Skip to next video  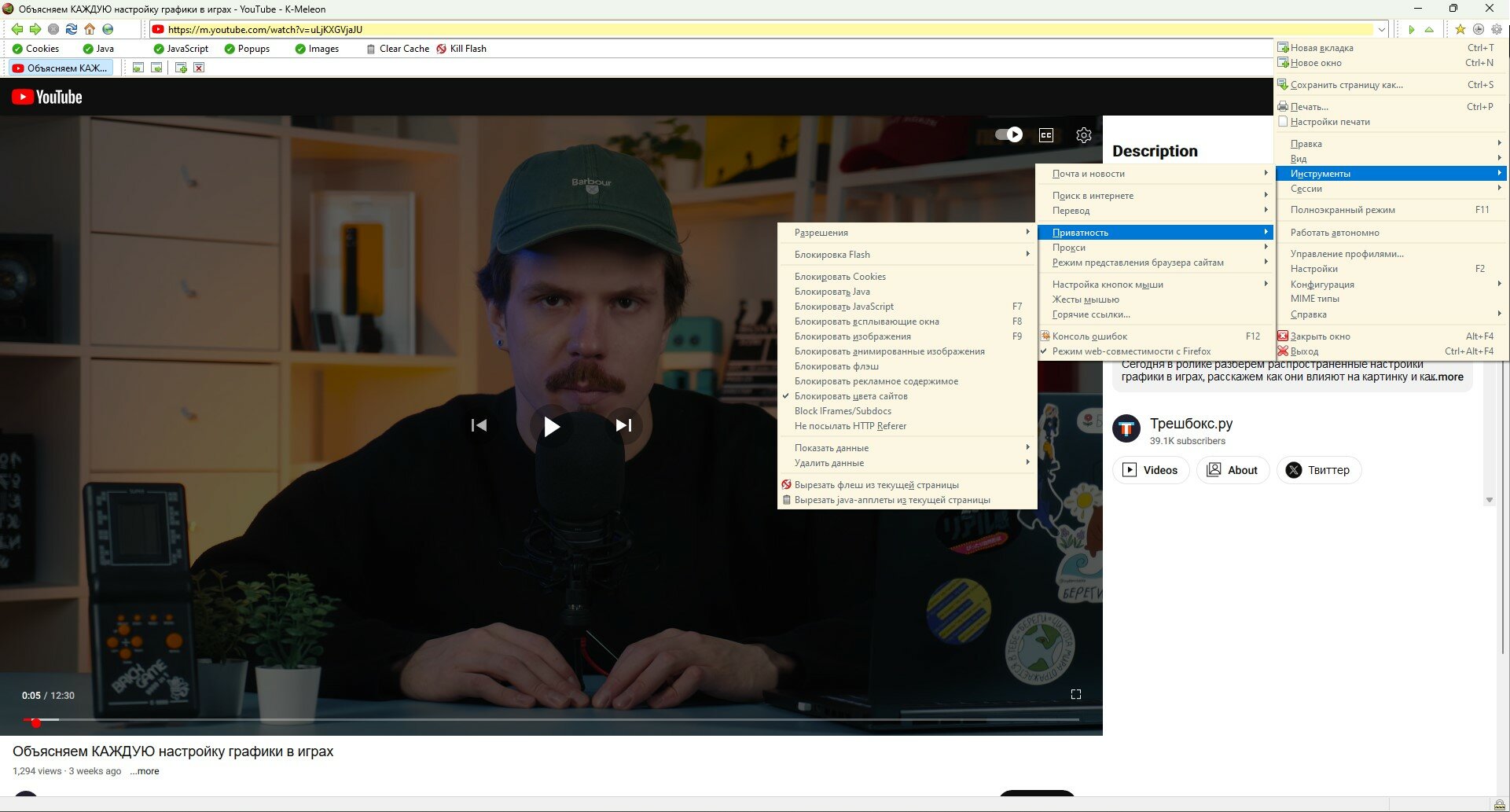(624, 425)
